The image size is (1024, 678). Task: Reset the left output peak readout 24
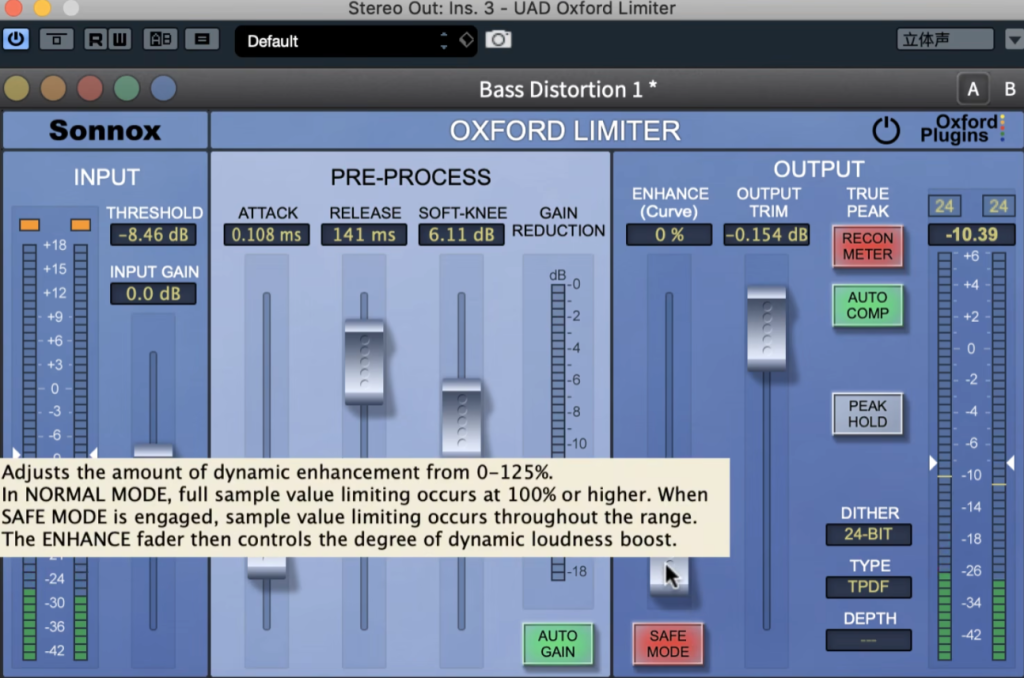944,206
